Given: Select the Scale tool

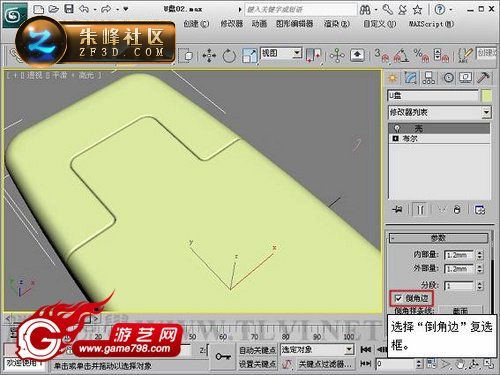Looking at the screenshot, I should coord(249,55).
